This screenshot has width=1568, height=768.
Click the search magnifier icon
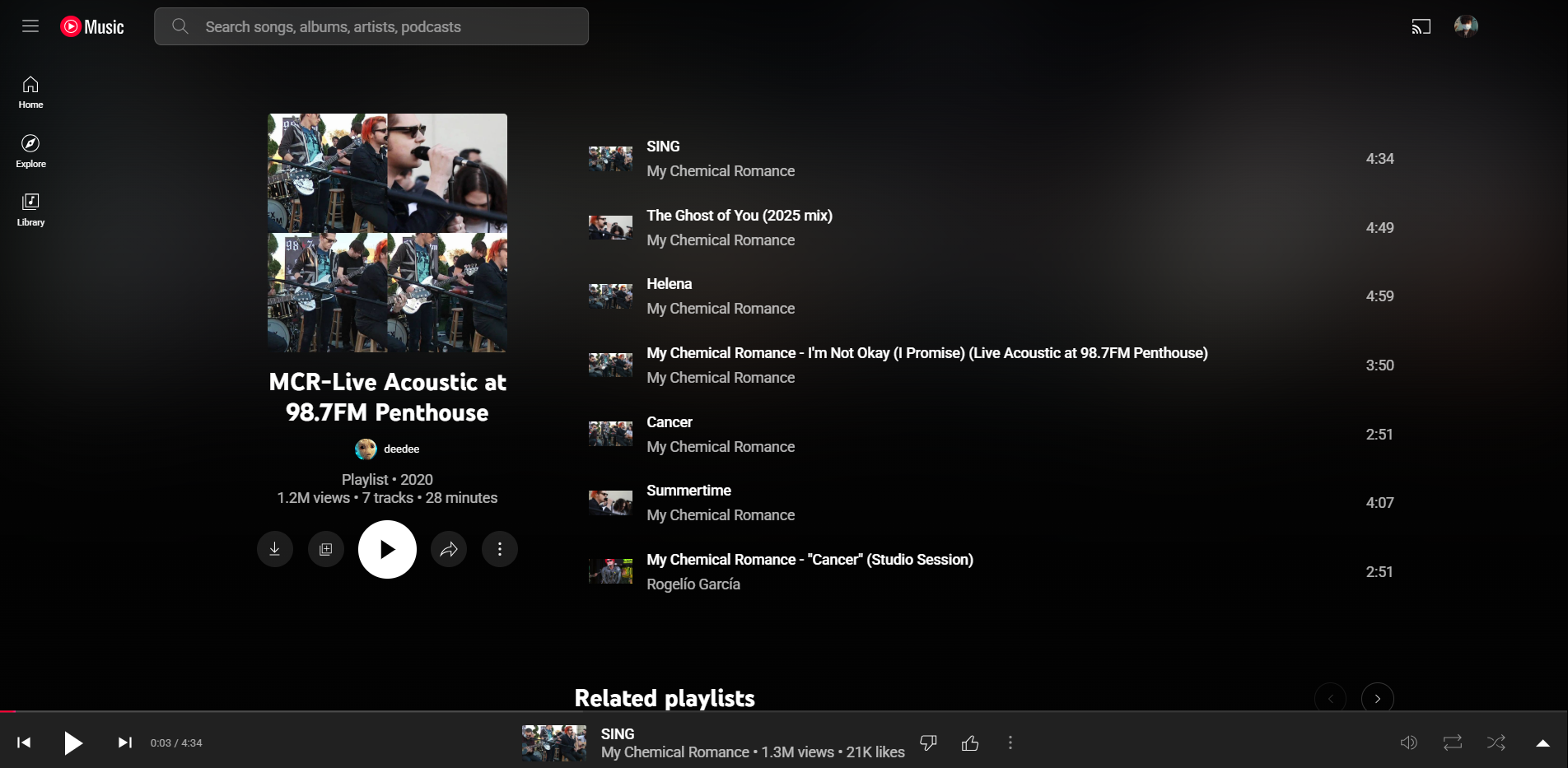coord(180,26)
